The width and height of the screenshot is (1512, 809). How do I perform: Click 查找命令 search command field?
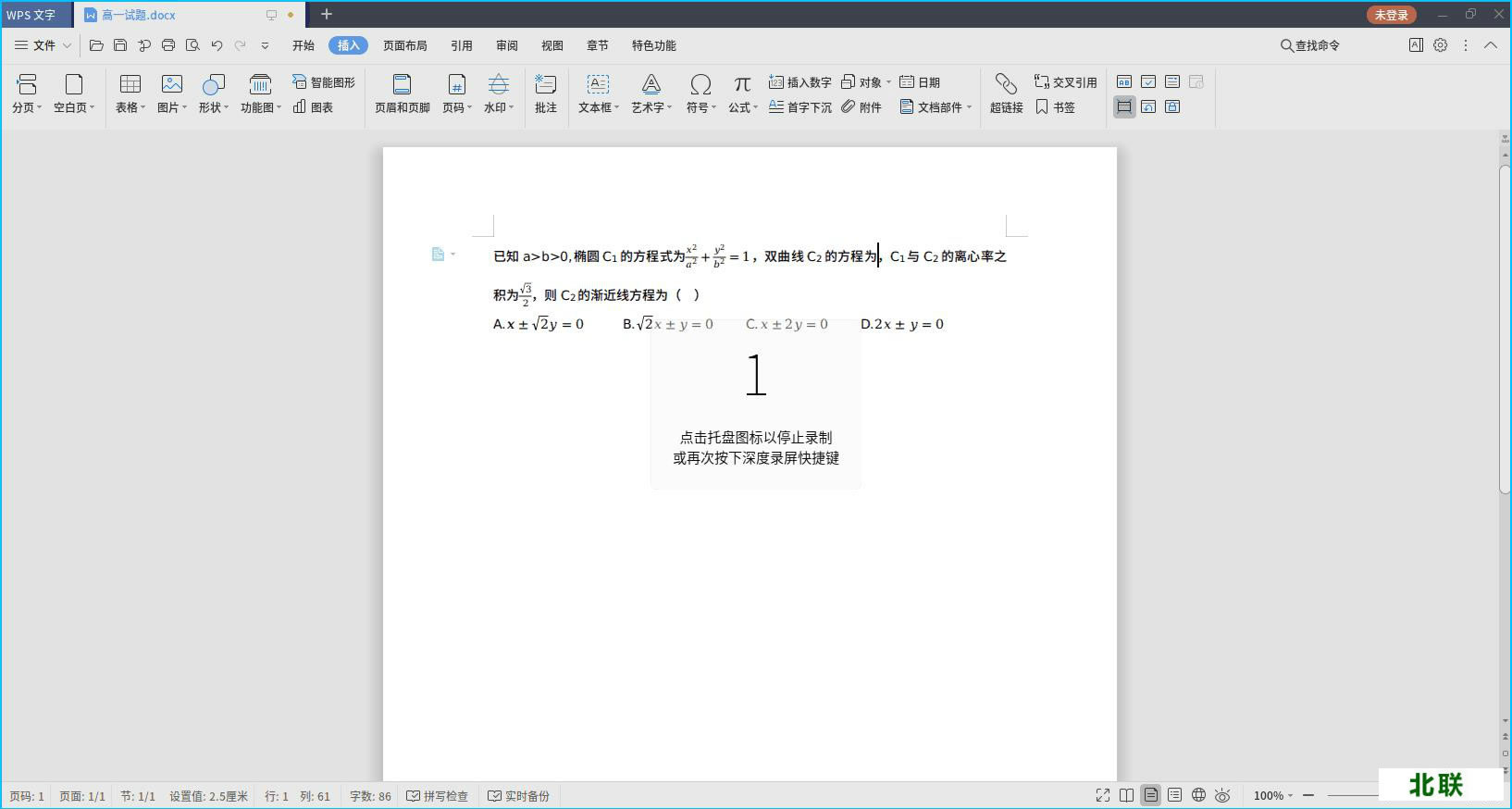[1310, 45]
